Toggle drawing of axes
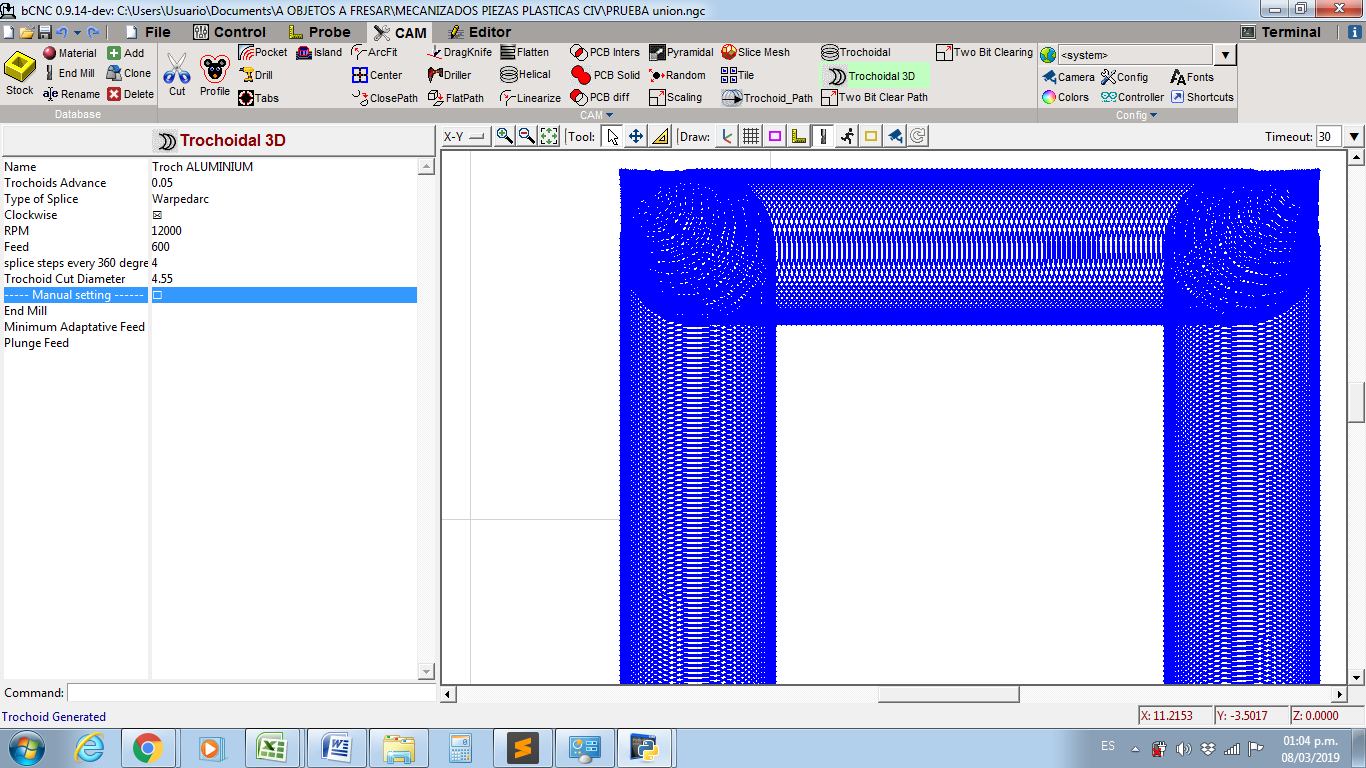The image size is (1366, 768). [727, 136]
